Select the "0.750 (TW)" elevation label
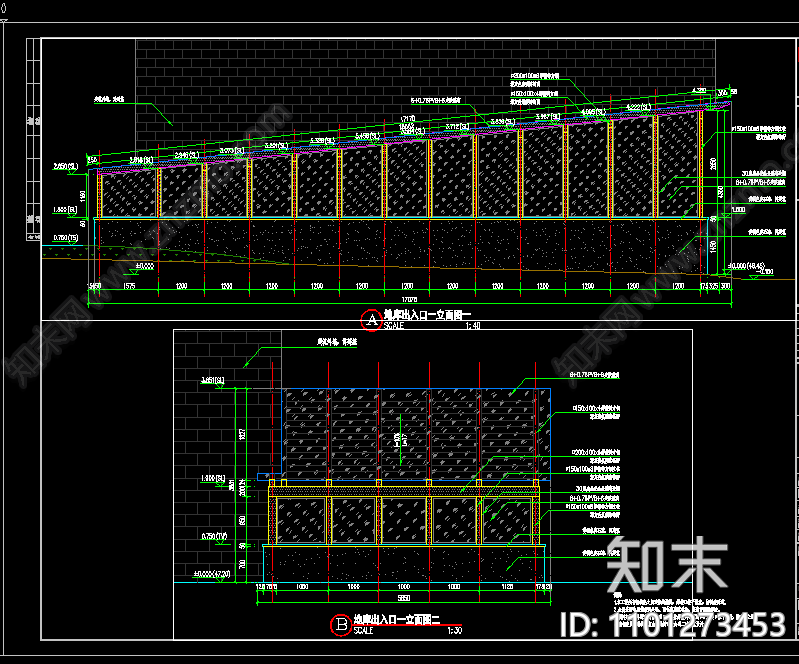 pyautogui.click(x=214, y=536)
